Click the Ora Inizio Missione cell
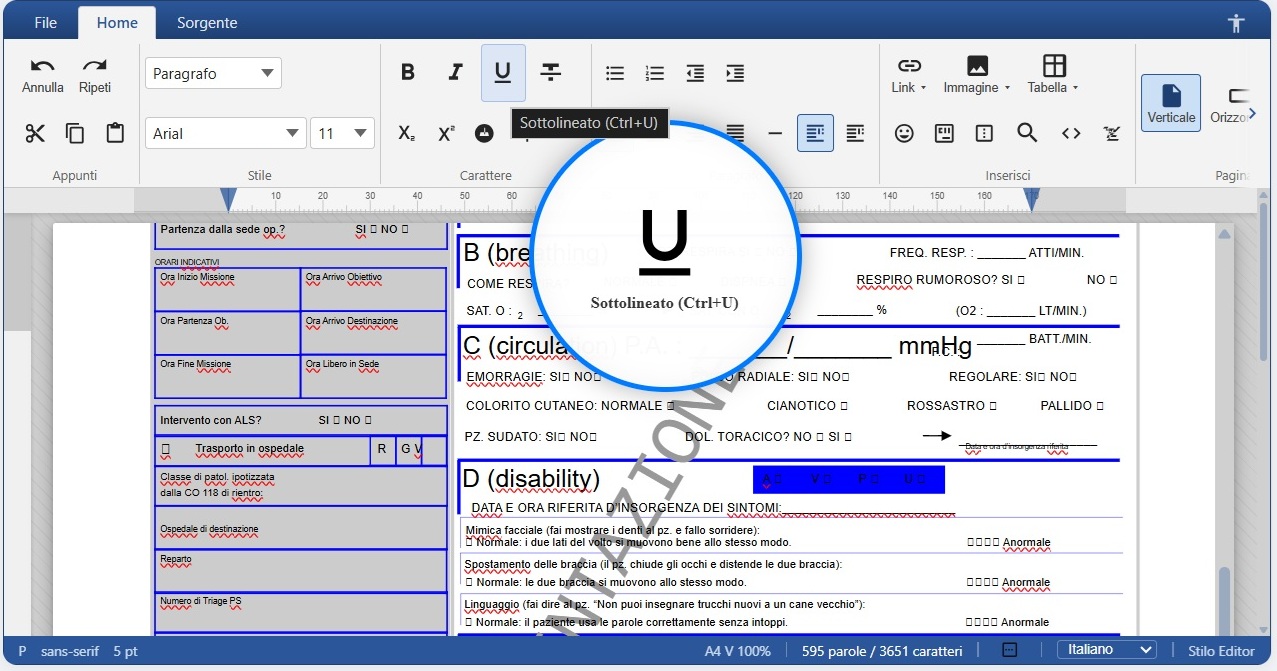The height and width of the screenshot is (671, 1277). pyautogui.click(x=227, y=289)
